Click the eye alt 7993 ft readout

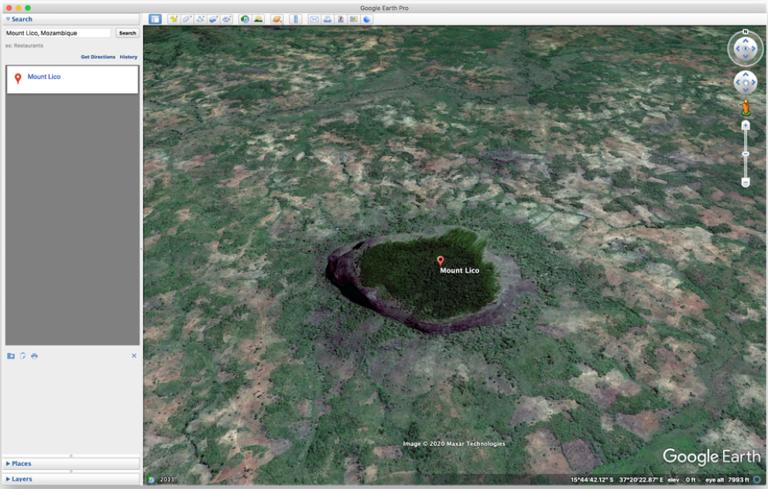pyautogui.click(x=728, y=480)
